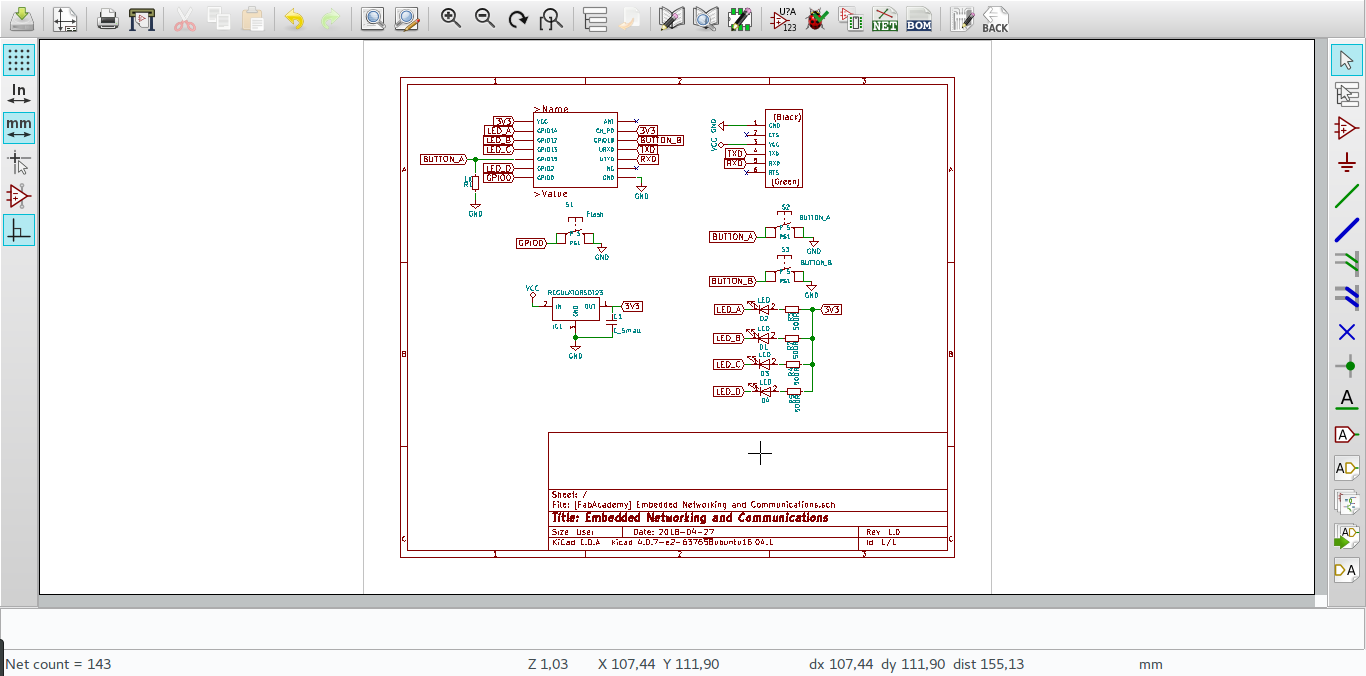The image size is (1366, 676).
Task: Select the place wire tool
Action: pos(1346,198)
